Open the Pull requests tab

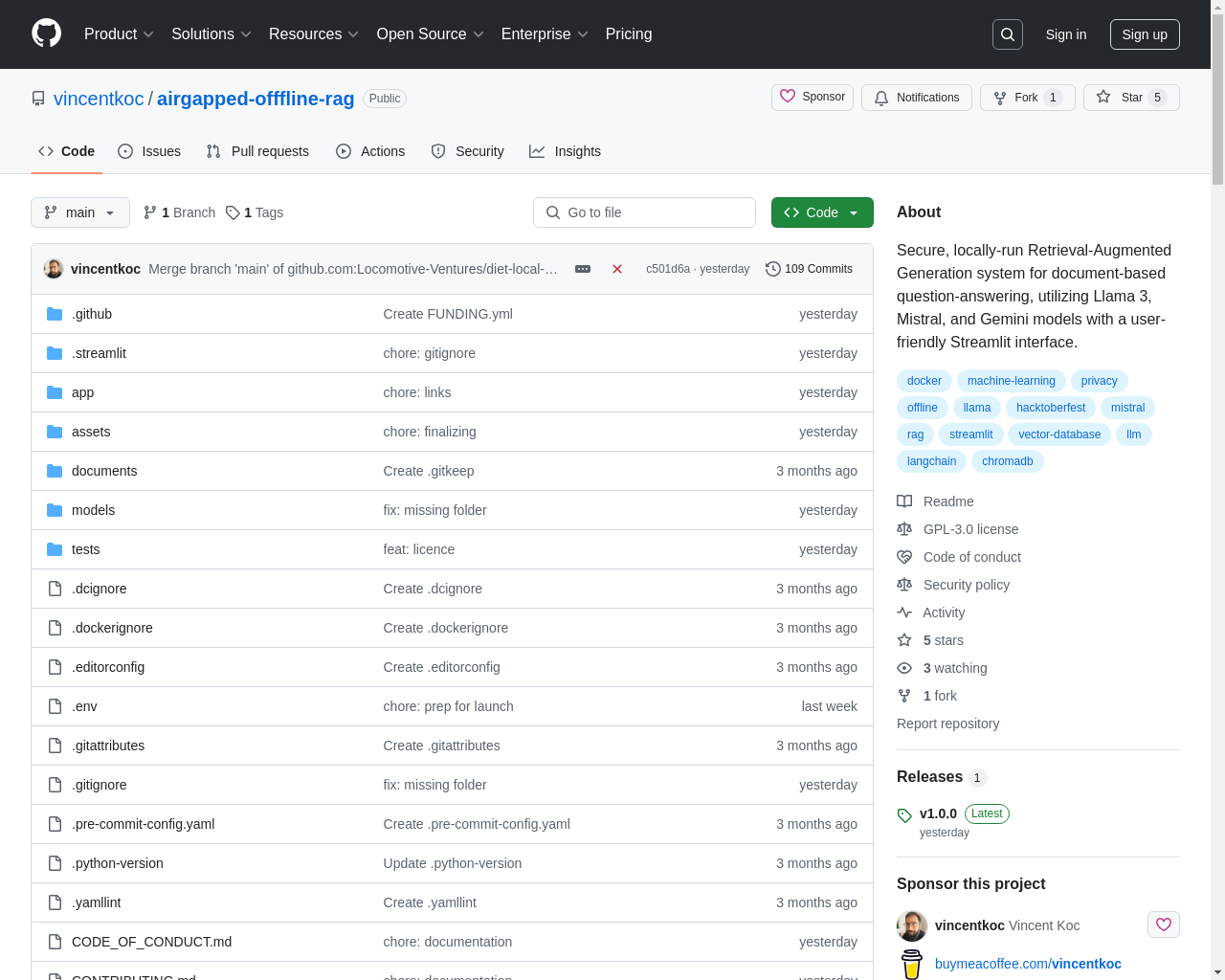(257, 151)
